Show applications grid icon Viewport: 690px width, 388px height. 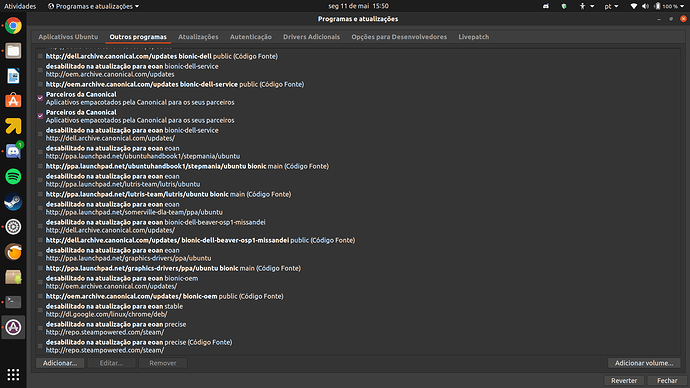click(13, 374)
